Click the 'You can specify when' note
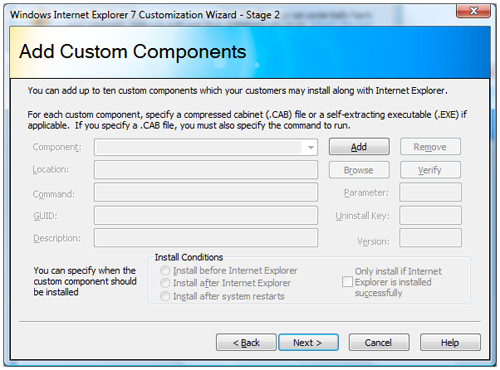The width and height of the screenshot is (500, 370). point(85,281)
